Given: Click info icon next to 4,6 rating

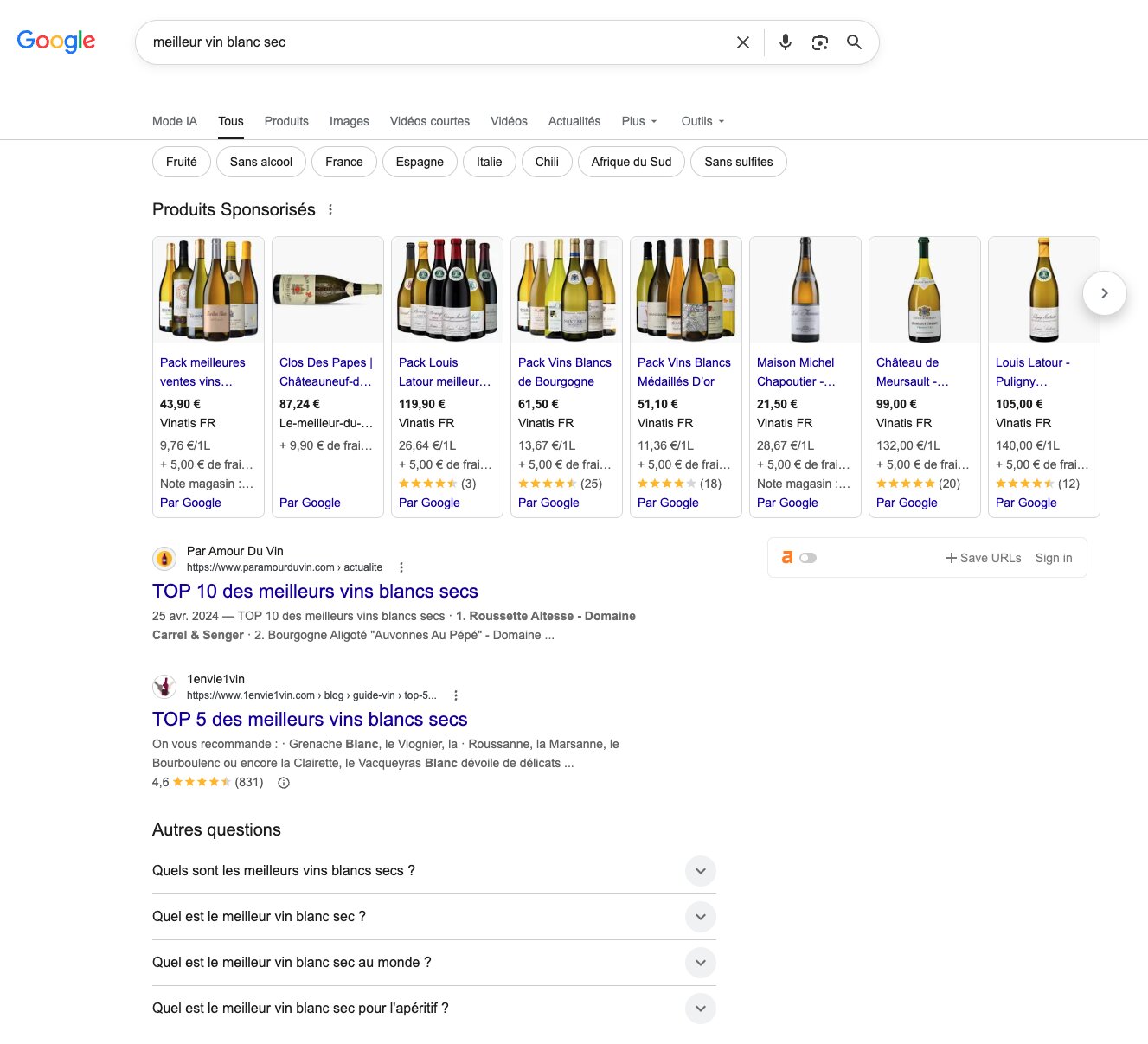Looking at the screenshot, I should click(x=284, y=783).
